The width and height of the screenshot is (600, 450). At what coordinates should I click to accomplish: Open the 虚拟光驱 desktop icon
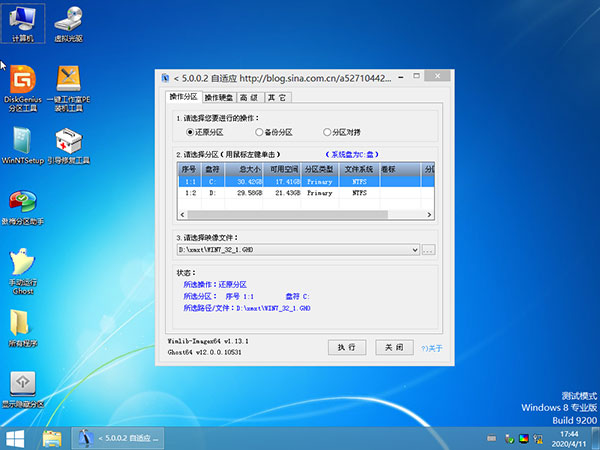pos(70,21)
